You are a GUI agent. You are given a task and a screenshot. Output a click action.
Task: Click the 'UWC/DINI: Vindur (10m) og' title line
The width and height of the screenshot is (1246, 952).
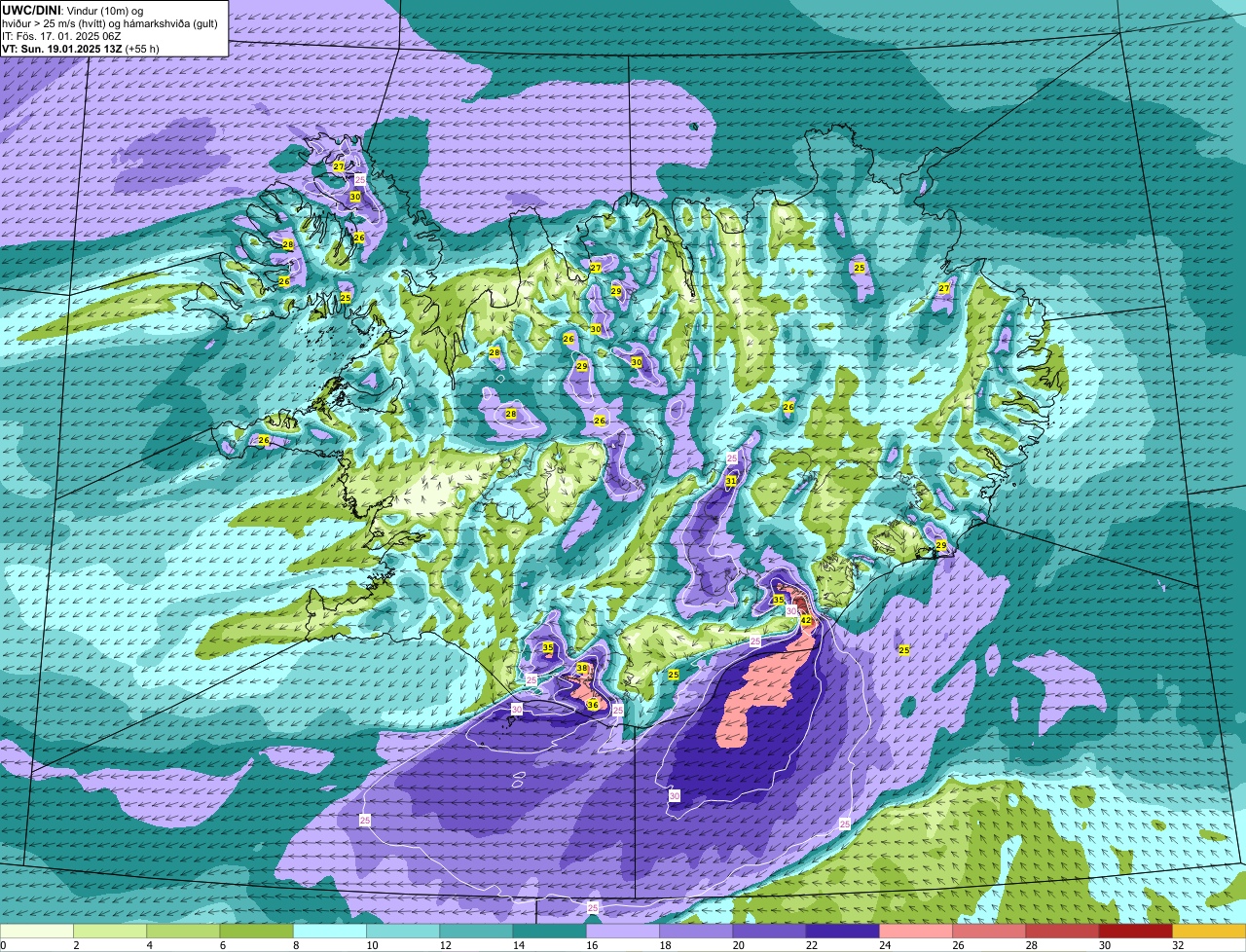[x=73, y=10]
